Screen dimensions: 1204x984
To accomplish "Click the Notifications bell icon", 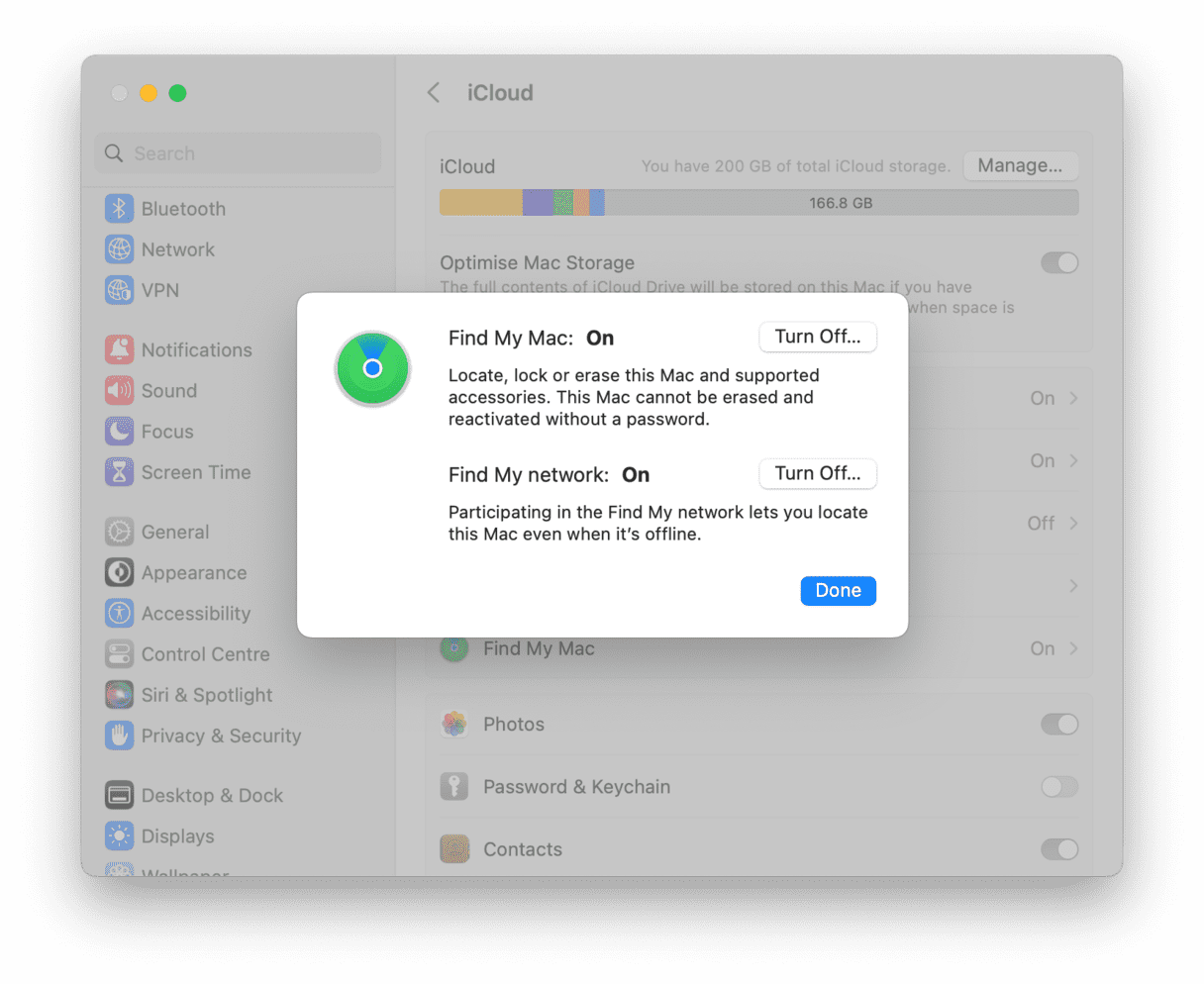I will pyautogui.click(x=119, y=349).
